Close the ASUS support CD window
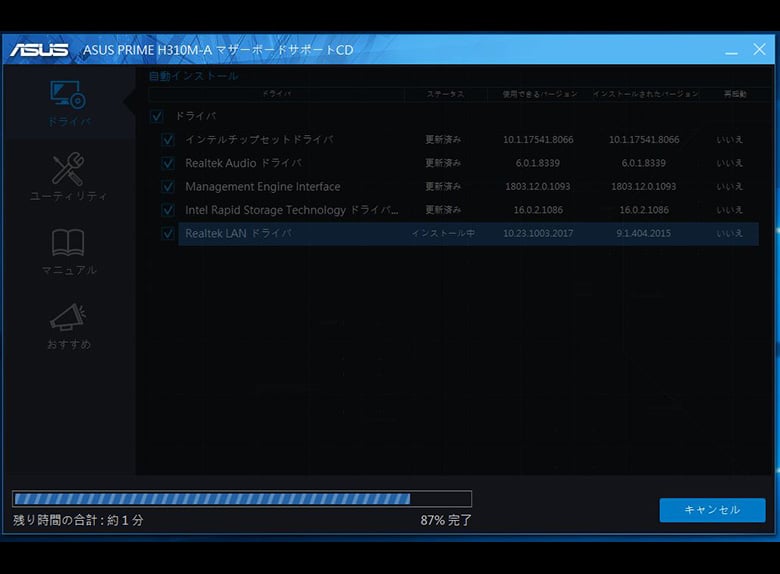The image size is (780, 574). click(759, 49)
